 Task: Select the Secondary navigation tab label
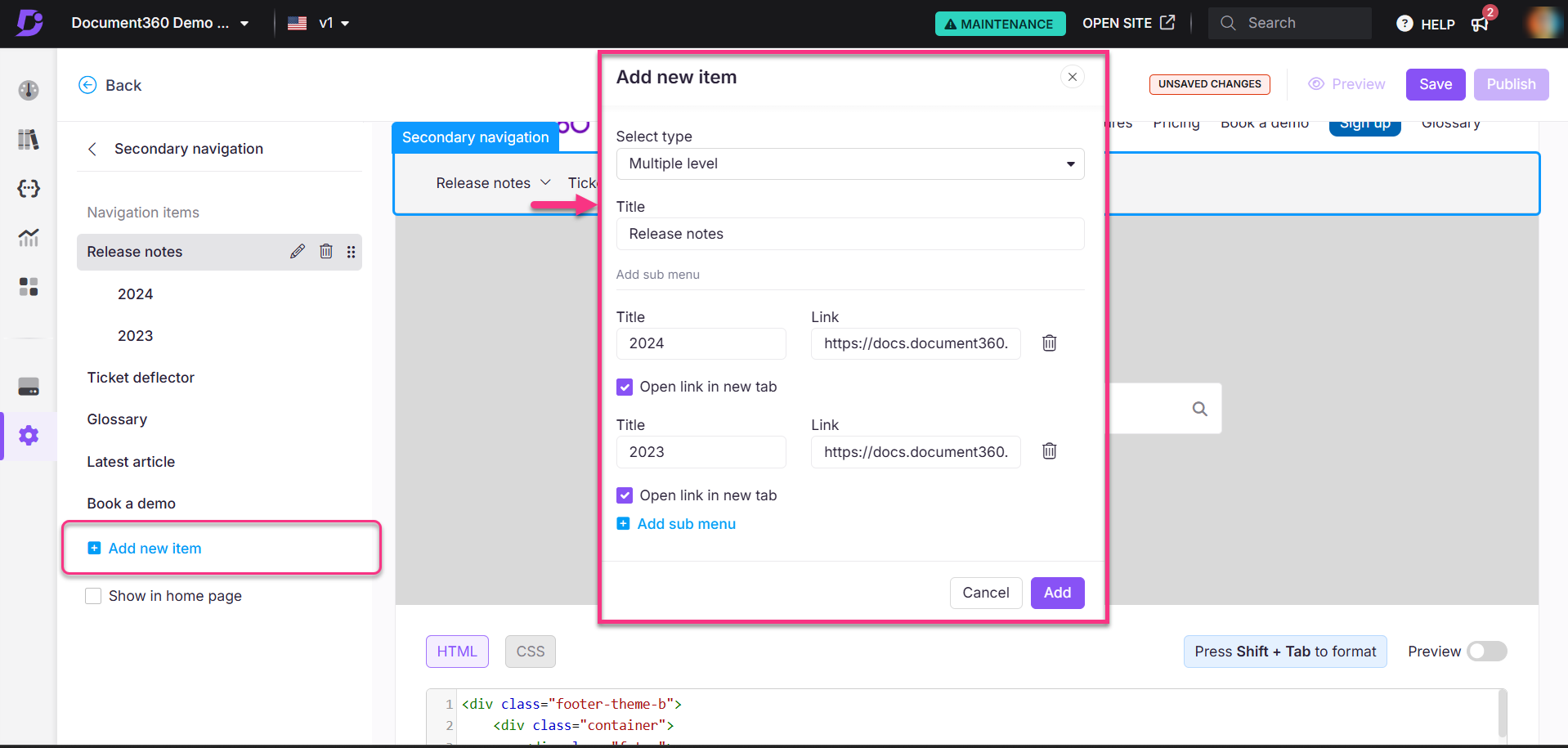pyautogui.click(x=475, y=137)
